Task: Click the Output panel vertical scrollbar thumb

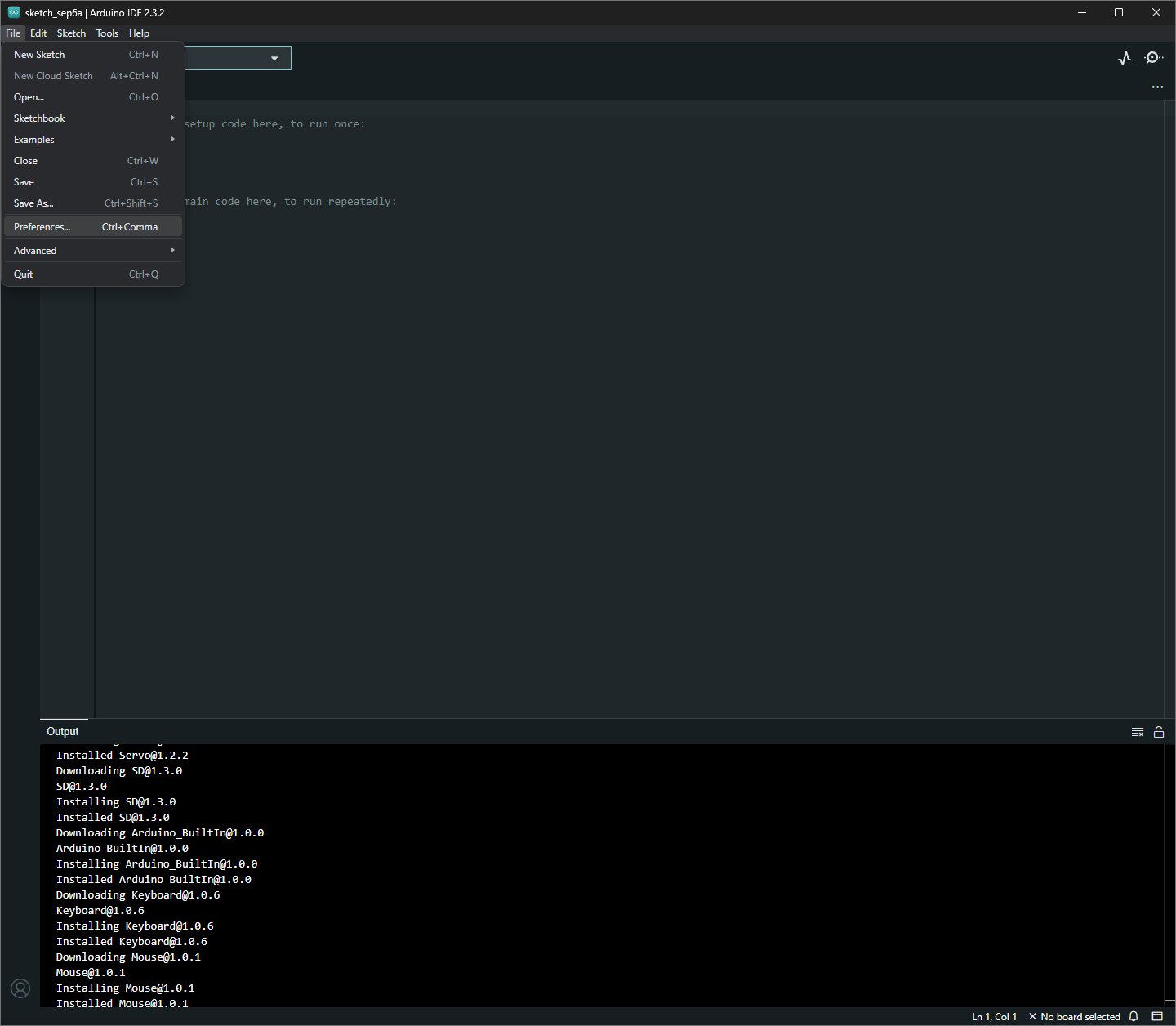Action: click(1169, 1002)
